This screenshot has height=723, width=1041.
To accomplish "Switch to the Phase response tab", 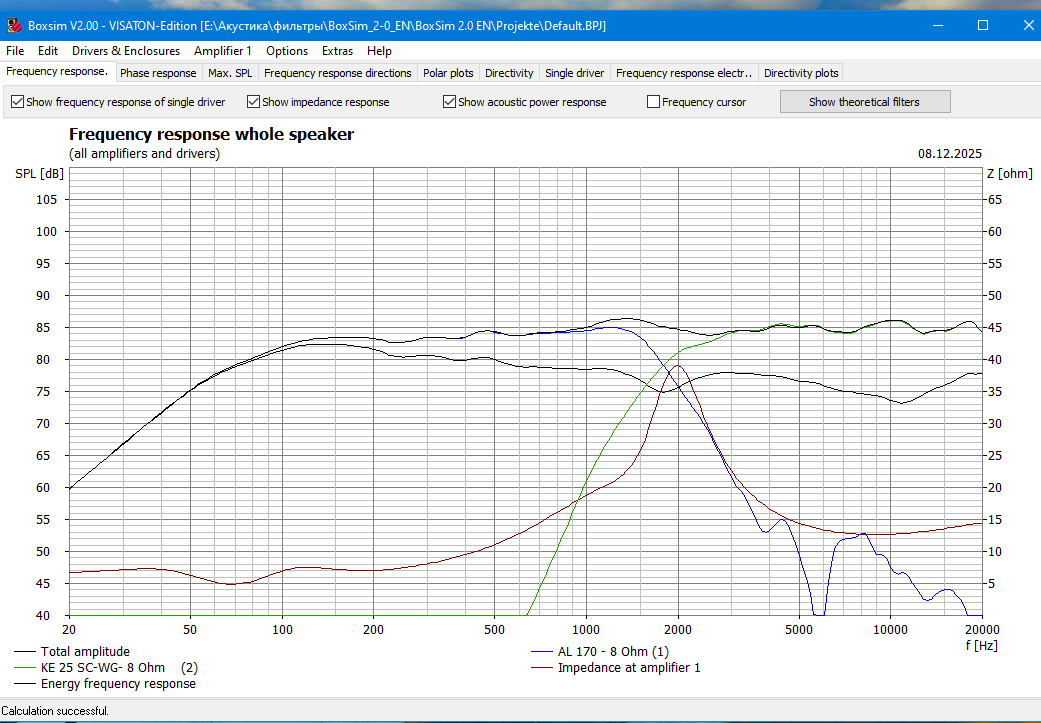I will (x=158, y=73).
